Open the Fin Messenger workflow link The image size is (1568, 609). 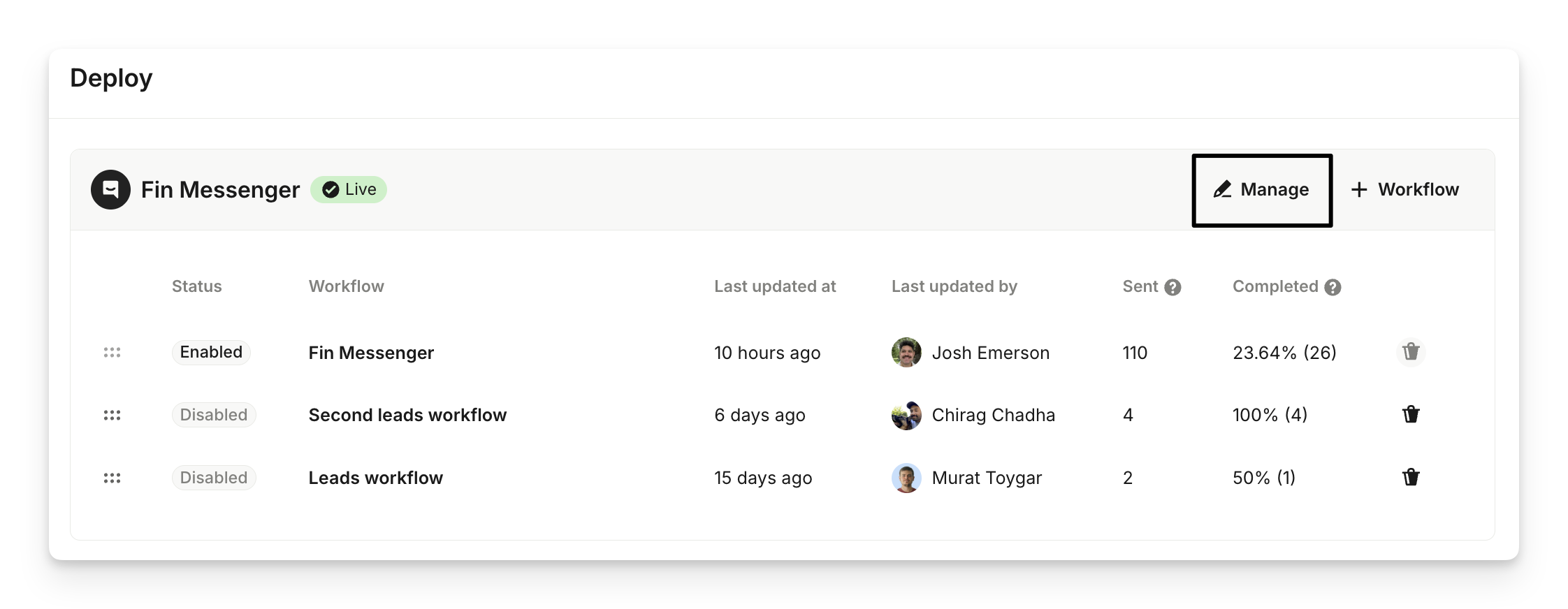(371, 353)
